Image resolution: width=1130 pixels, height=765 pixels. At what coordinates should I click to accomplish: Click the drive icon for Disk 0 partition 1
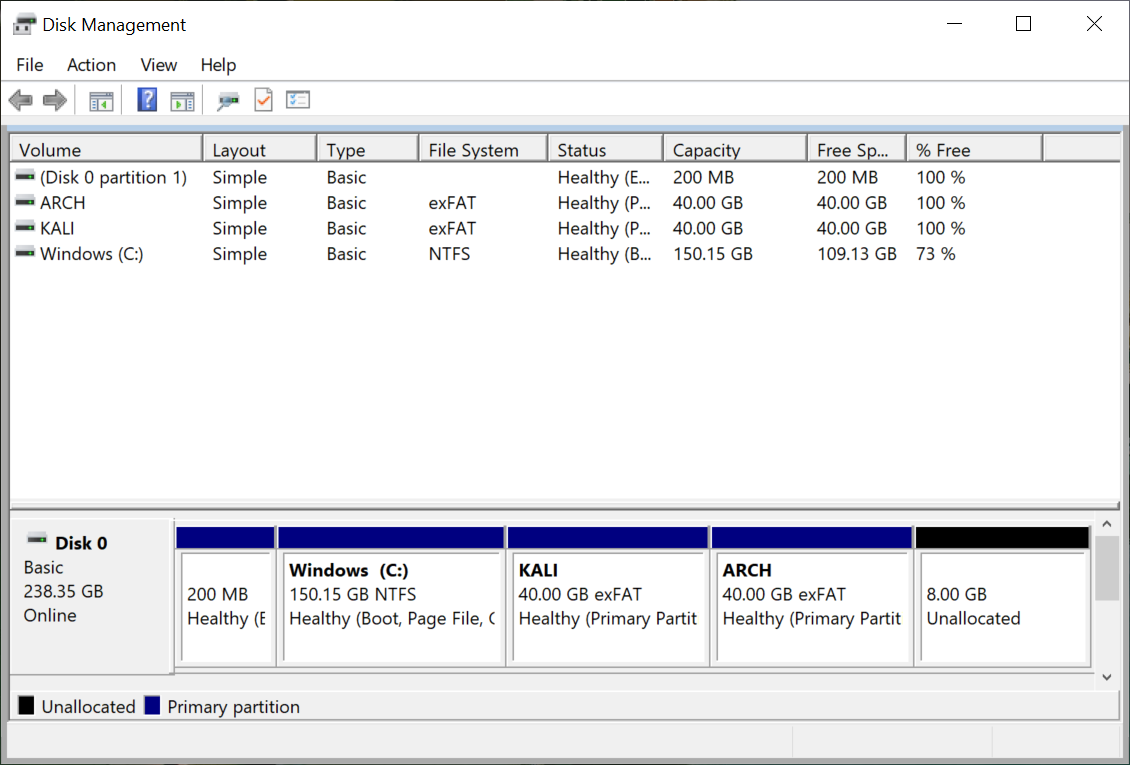[25, 176]
